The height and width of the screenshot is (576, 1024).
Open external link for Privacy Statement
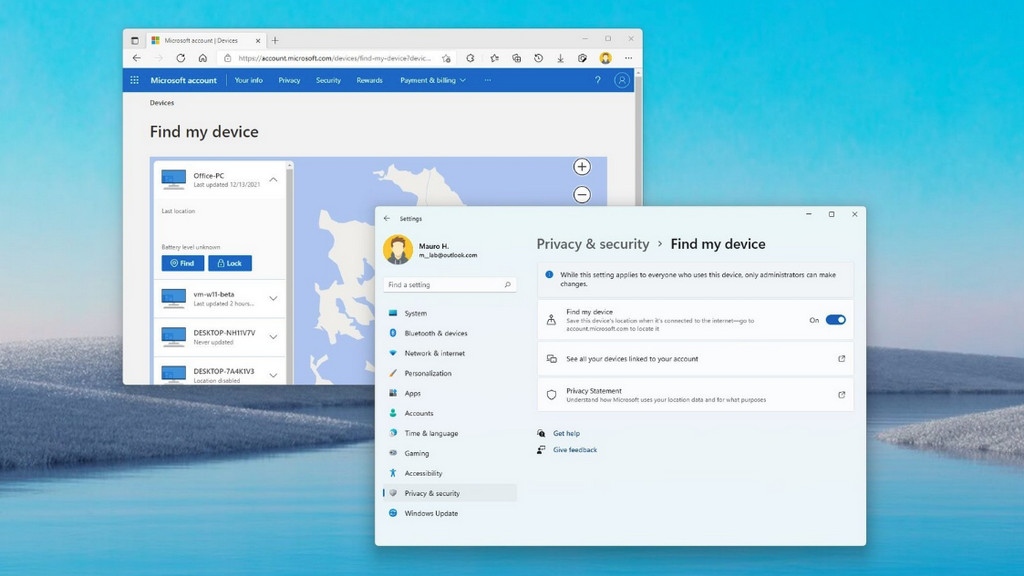[841, 394]
